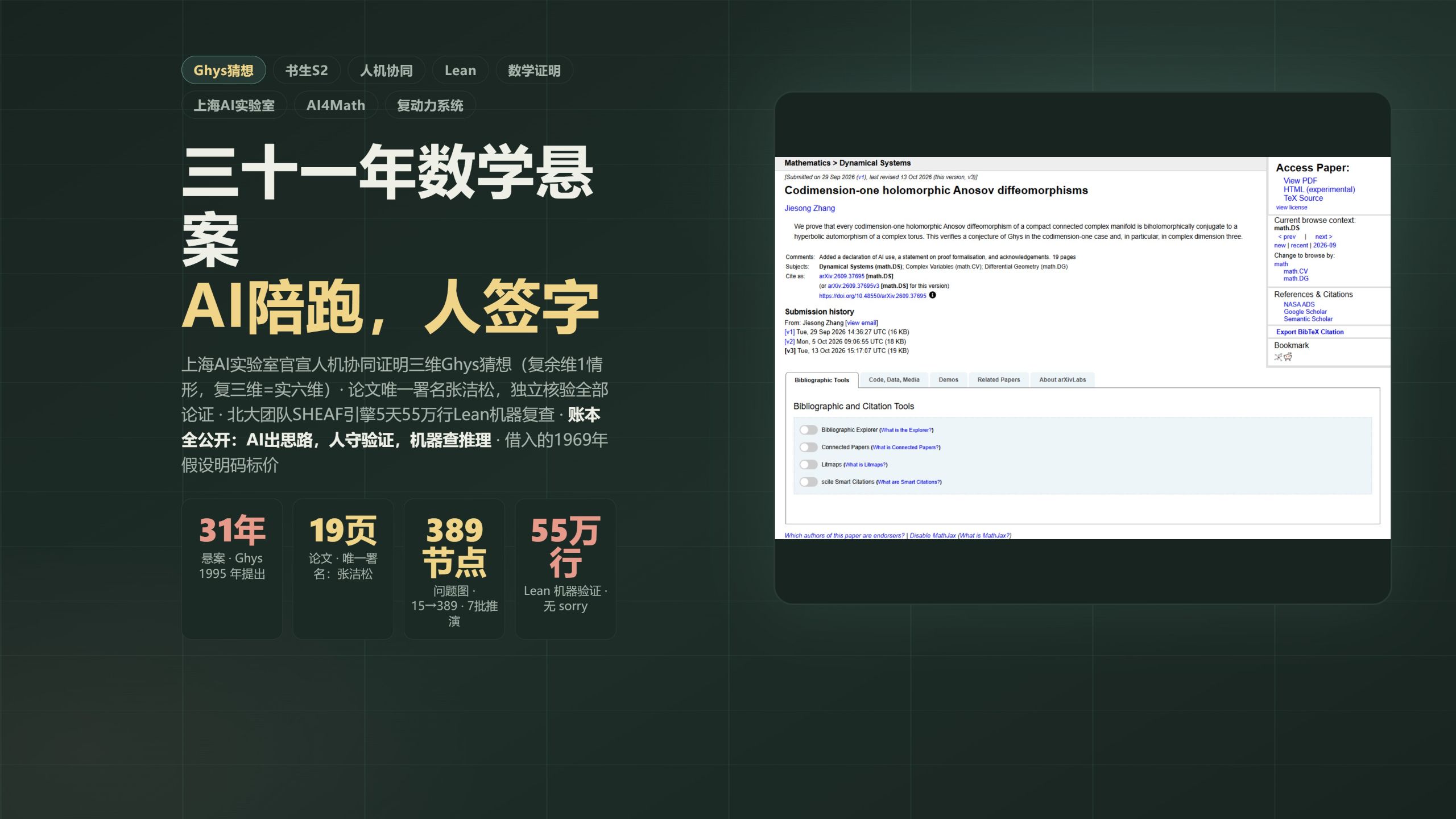Click the arXiv:2609.37695 cite link
1456x819 pixels.
[841, 276]
